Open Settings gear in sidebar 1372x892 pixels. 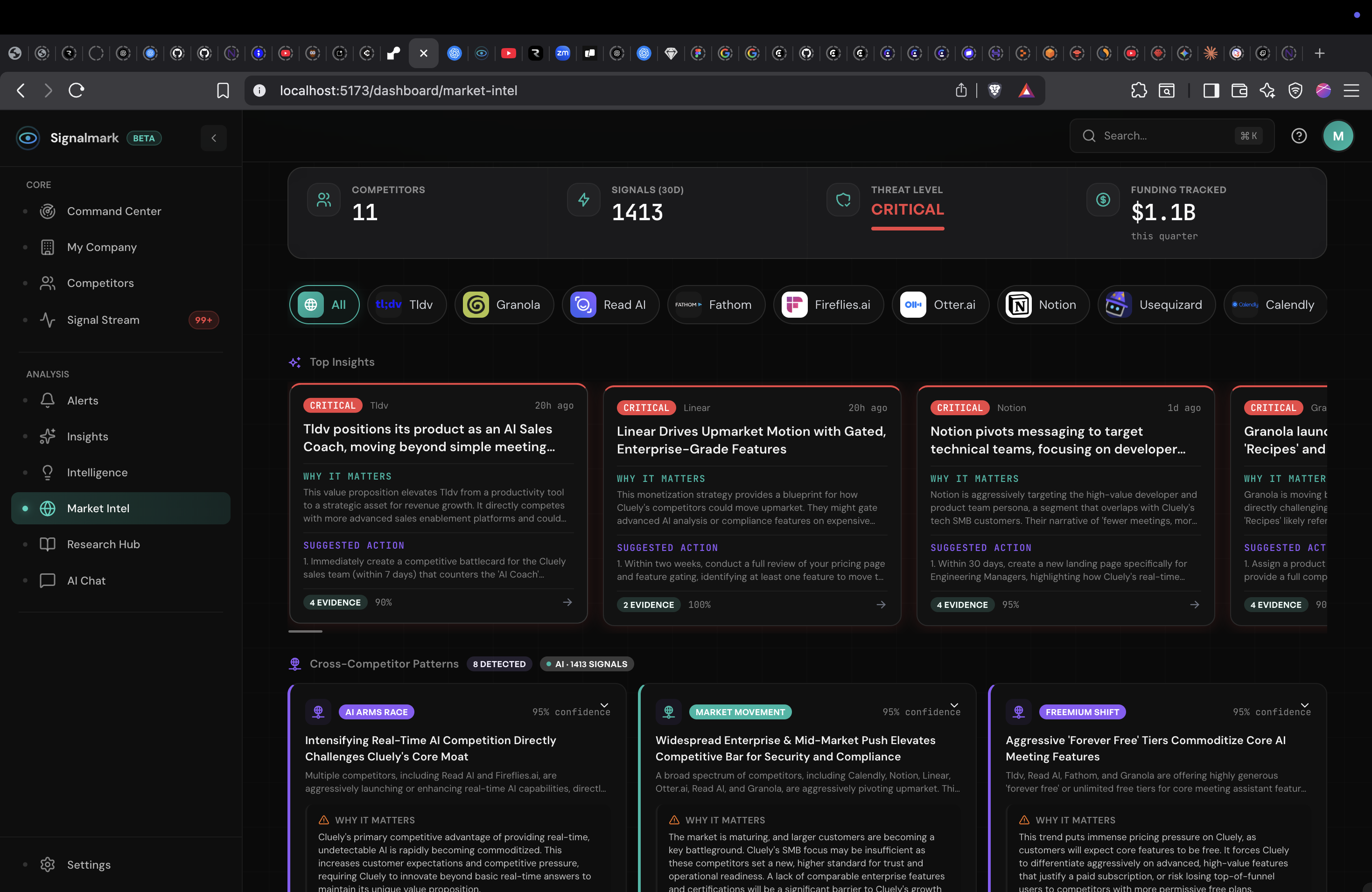pyautogui.click(x=47, y=864)
